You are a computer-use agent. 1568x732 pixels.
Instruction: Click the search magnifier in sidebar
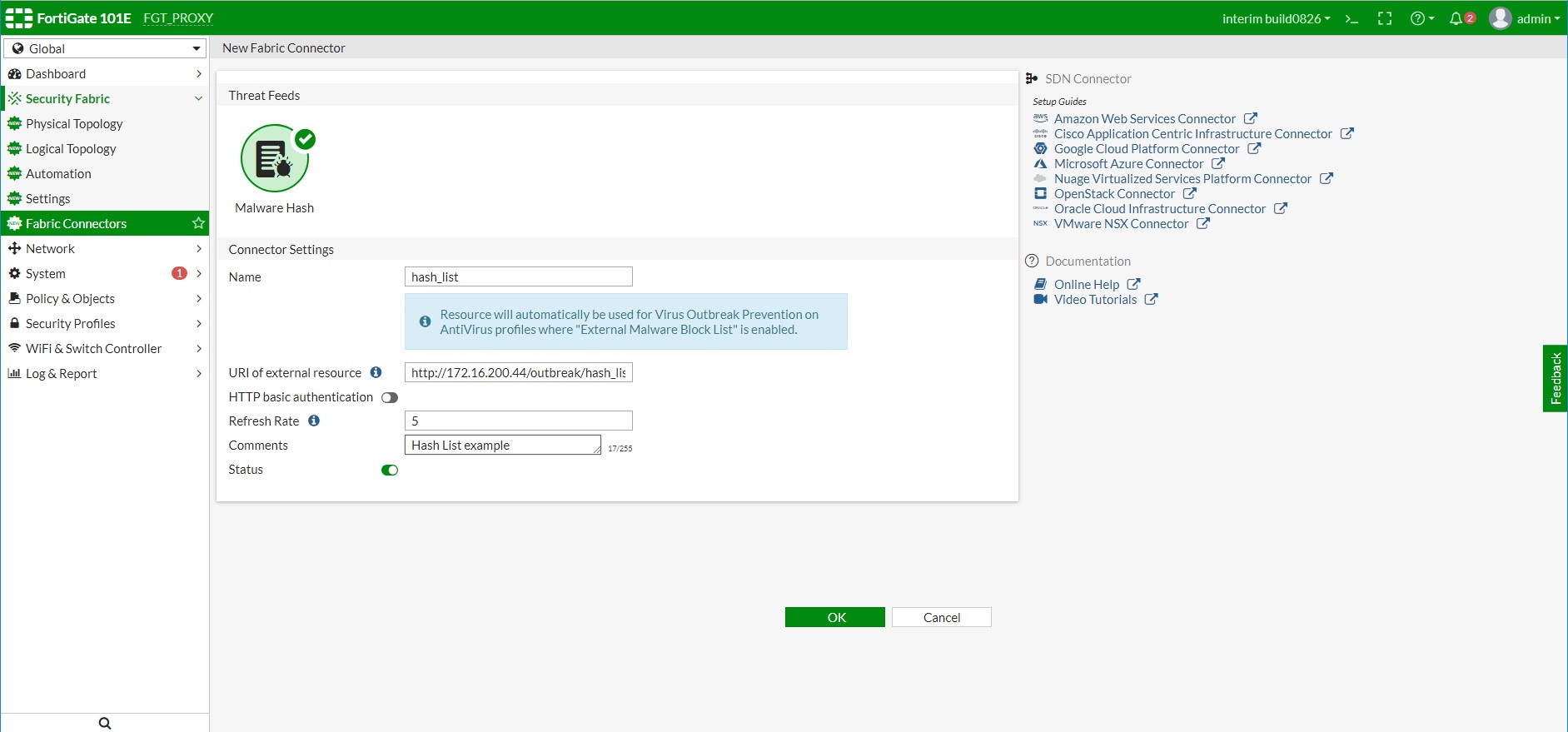click(105, 723)
